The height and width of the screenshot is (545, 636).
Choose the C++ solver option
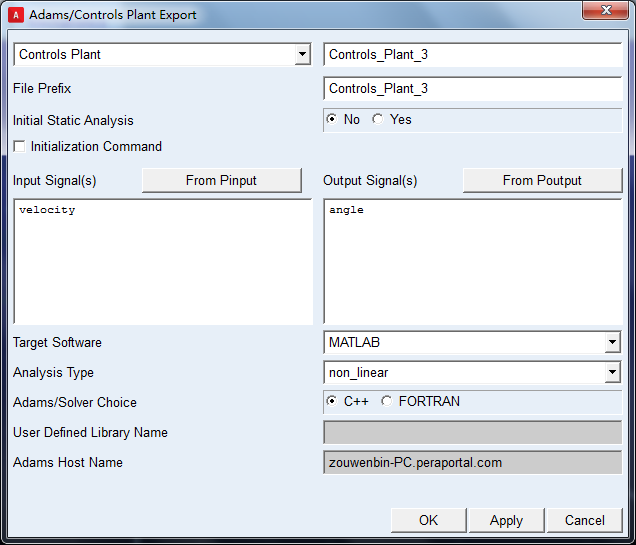[x=332, y=402]
